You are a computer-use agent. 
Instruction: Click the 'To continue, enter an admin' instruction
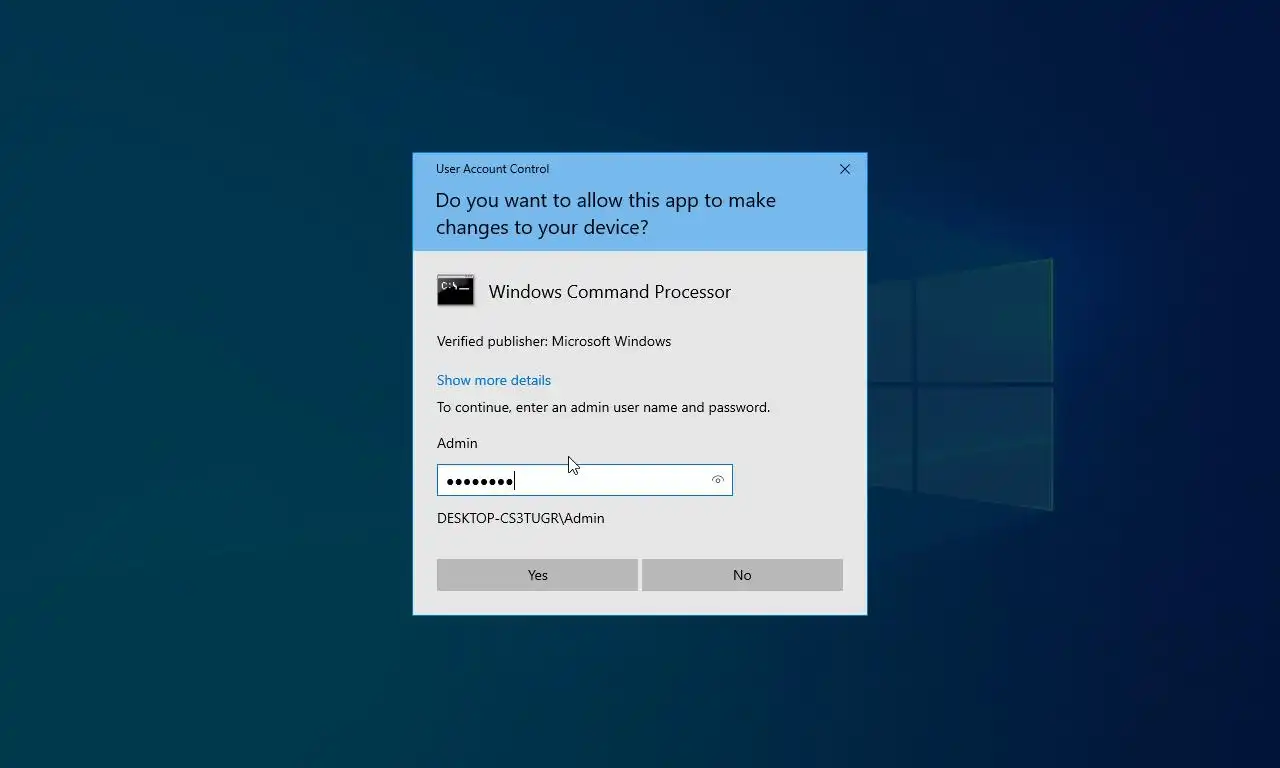604,407
